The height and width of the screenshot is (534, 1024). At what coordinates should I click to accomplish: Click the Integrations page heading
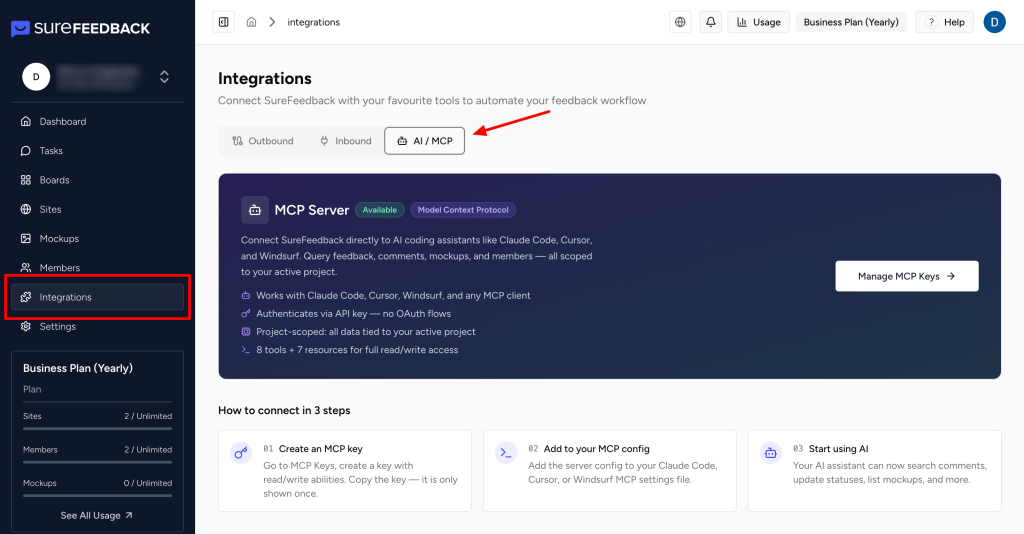(x=264, y=78)
